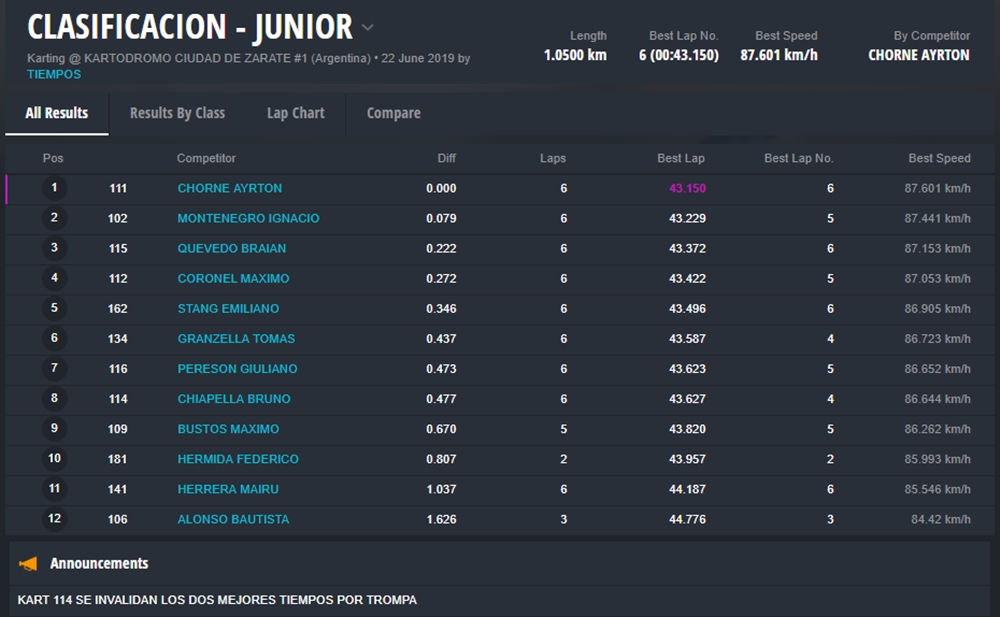Select the Compare tab
This screenshot has height=617, width=1000.
coord(393,113)
